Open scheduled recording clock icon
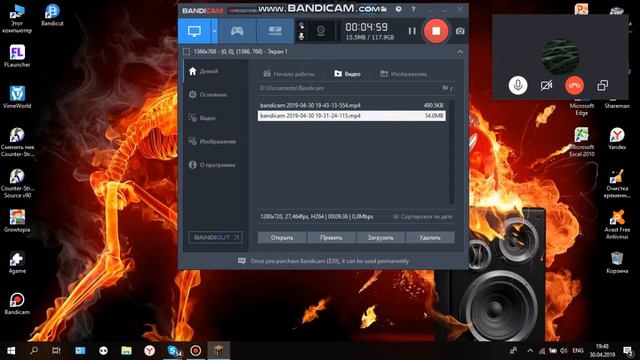This screenshot has height=360, width=640. point(398,9)
